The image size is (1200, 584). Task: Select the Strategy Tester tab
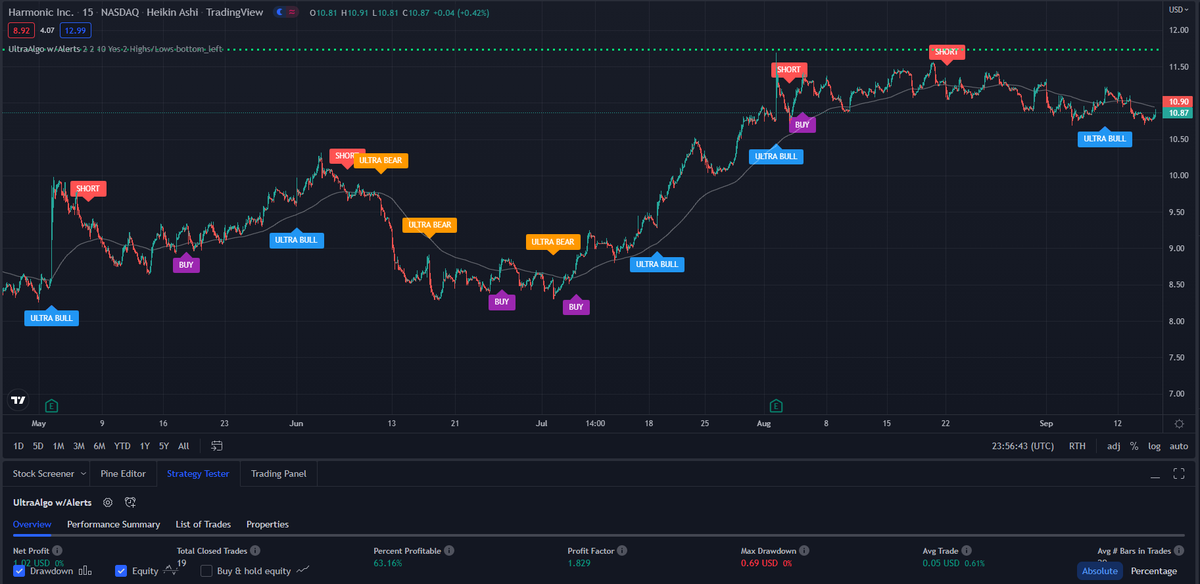[x=198, y=473]
